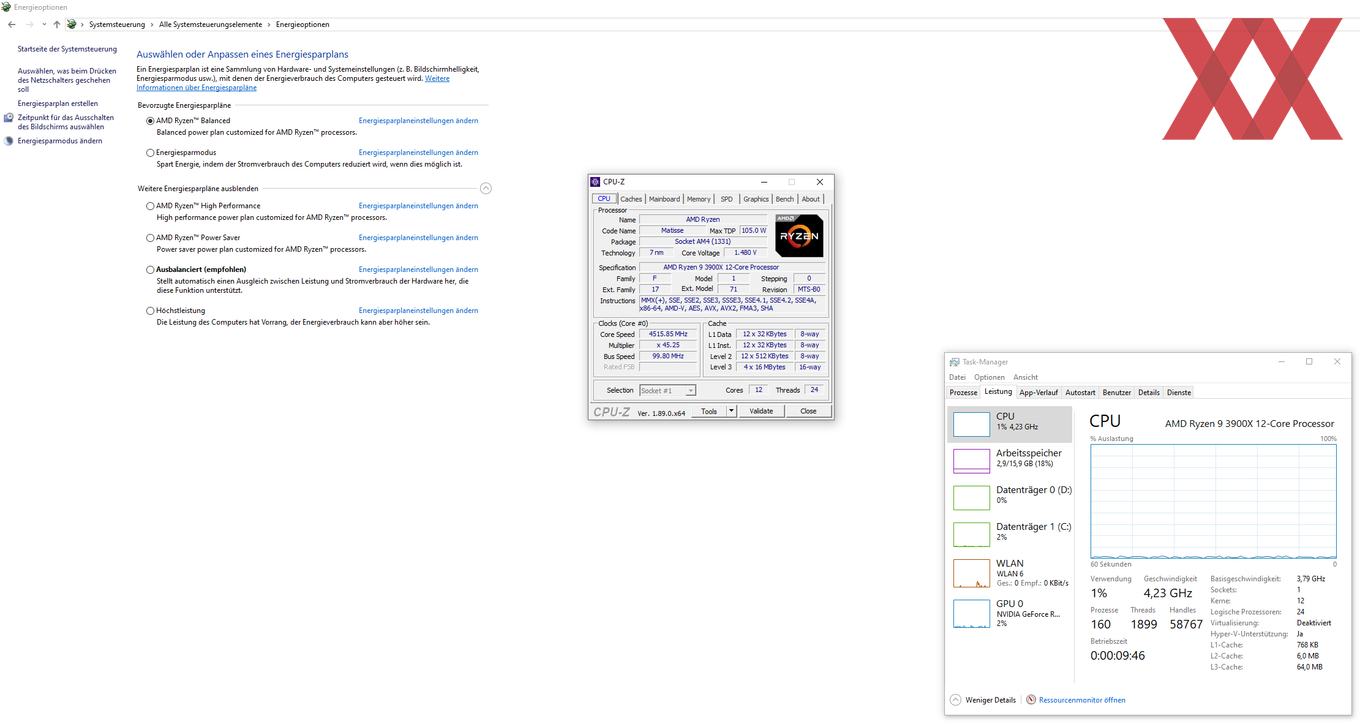Select AMD Ryzen Balanced power plan
This screenshot has height=724, width=1360.
coord(150,121)
